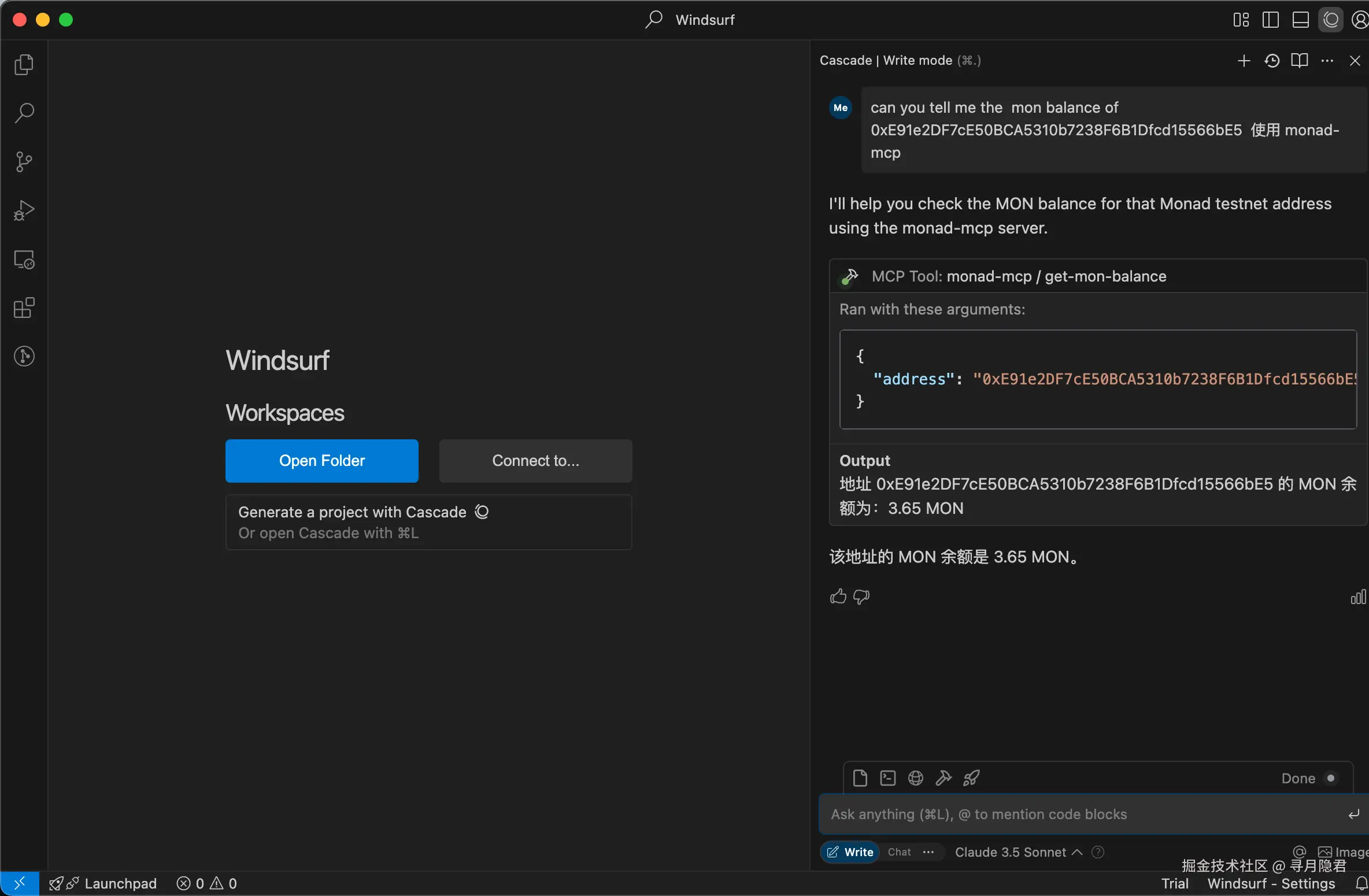Expand the Claude 3.5 Sonnet model selector

point(1018,852)
